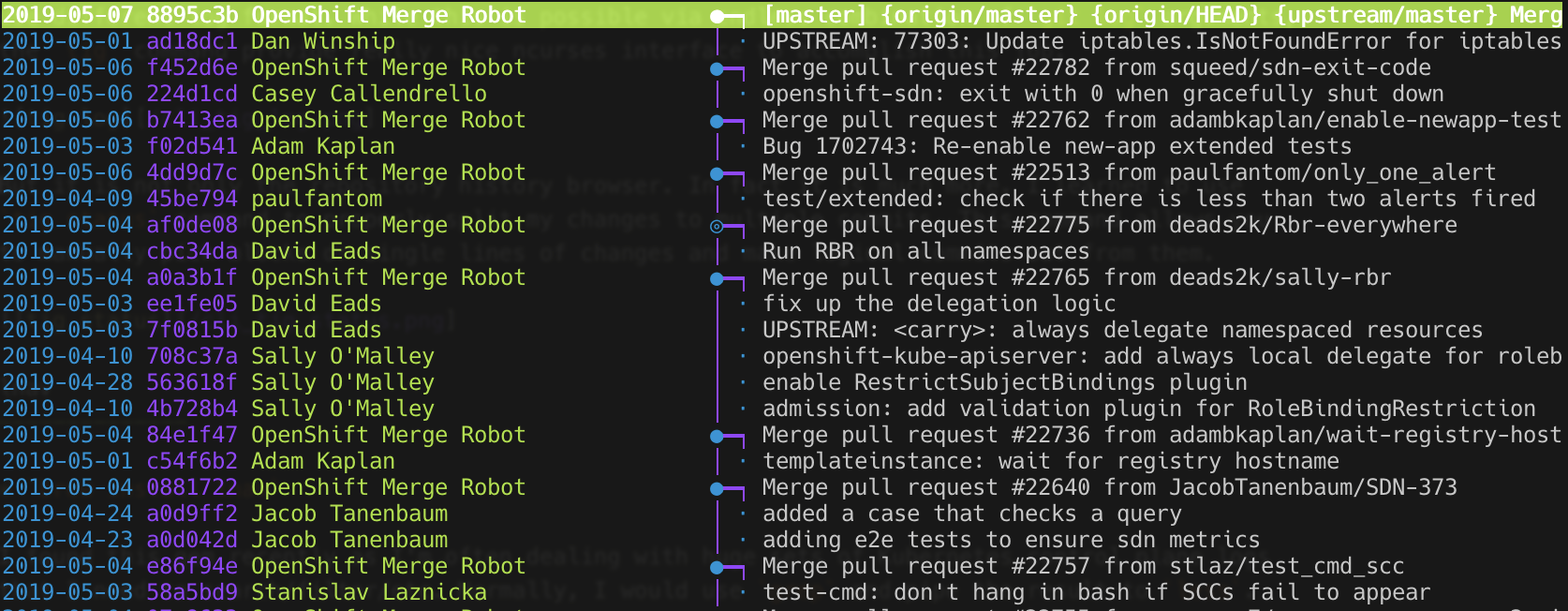Click the merge graph node beside commit e86f94e
1568x611 pixels.
(x=717, y=567)
